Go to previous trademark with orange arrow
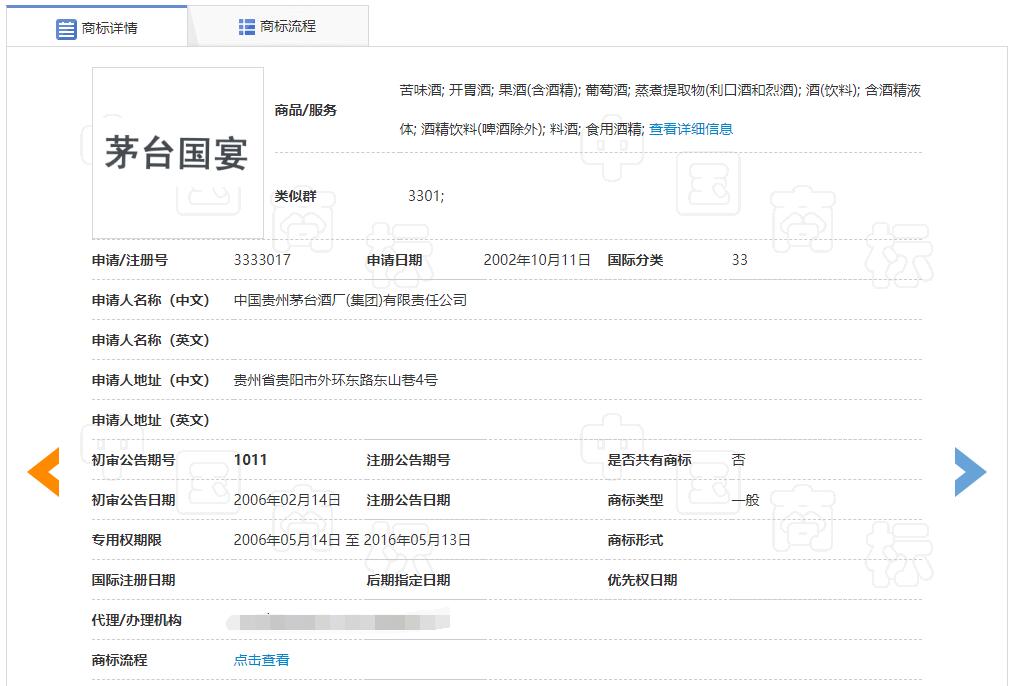1018x686 pixels. tap(43, 472)
